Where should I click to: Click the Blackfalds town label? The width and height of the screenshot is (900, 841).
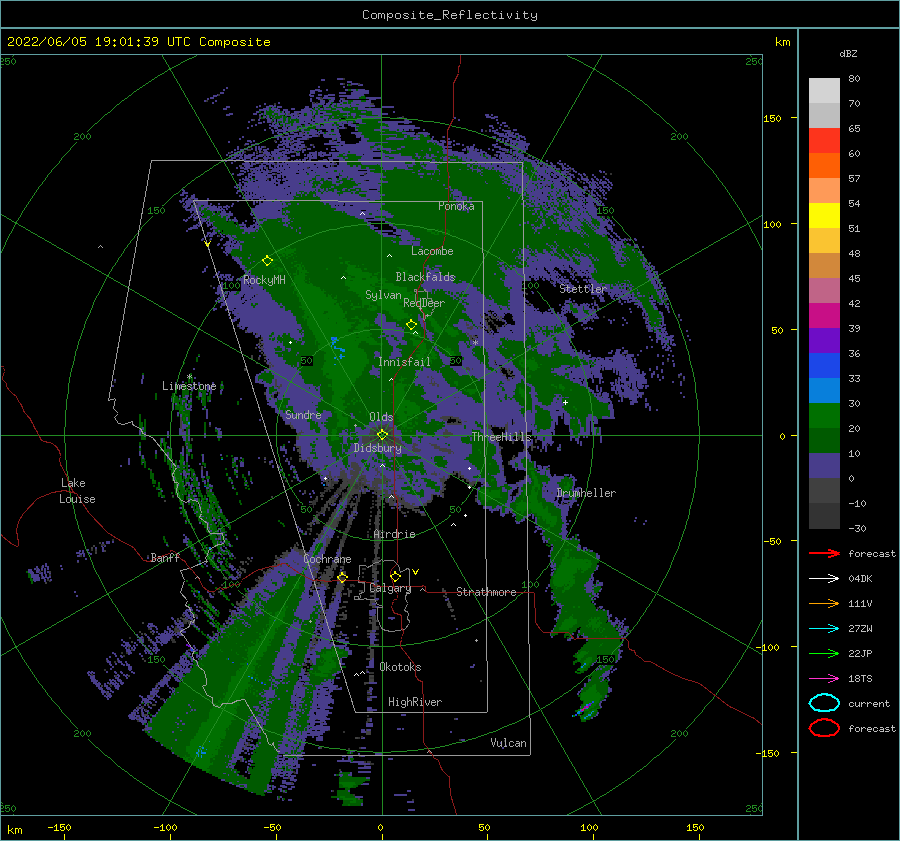[425, 277]
